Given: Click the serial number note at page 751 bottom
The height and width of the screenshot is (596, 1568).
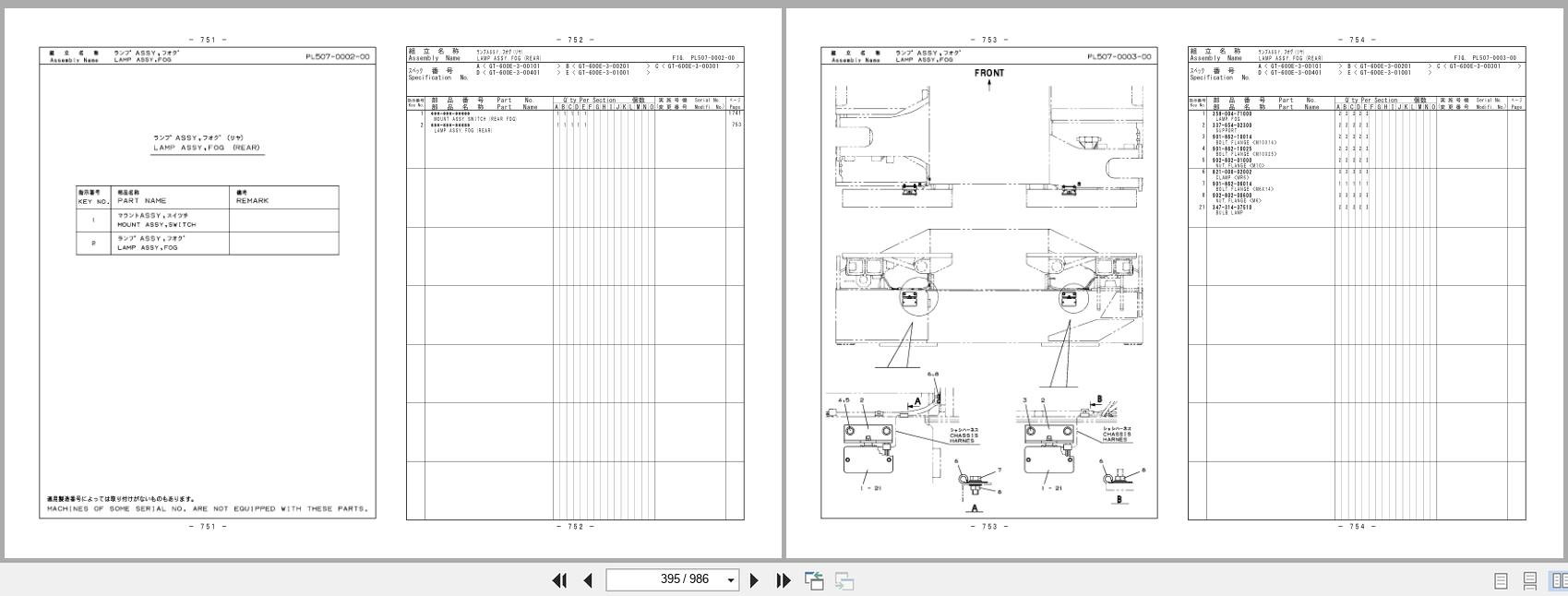Looking at the screenshot, I should pyautogui.click(x=208, y=508).
